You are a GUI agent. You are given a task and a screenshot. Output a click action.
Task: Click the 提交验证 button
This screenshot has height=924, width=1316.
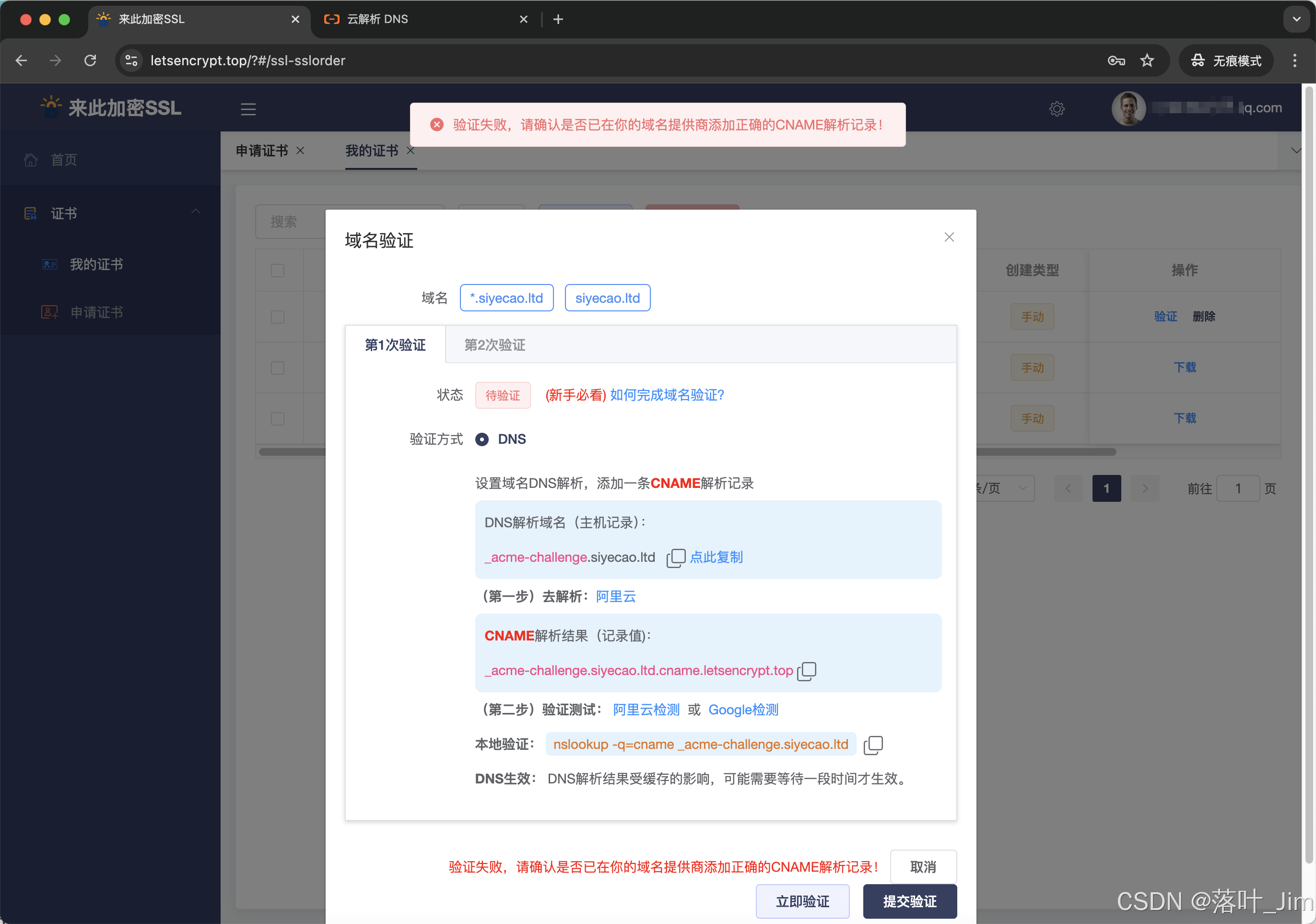click(910, 902)
